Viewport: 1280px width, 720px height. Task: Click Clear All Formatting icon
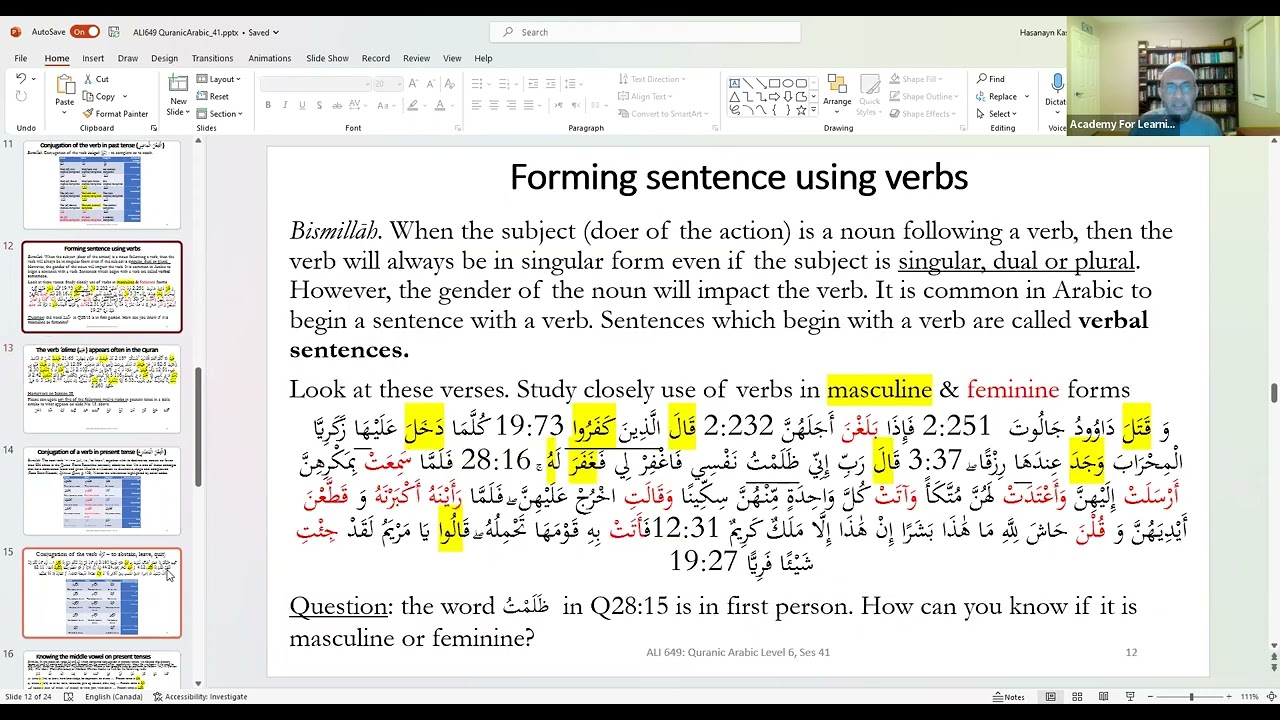click(x=449, y=84)
